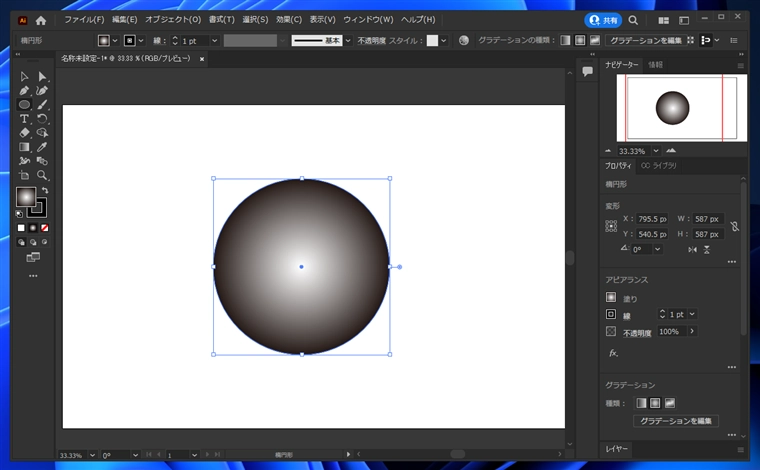Expand stroke weight dropdown in control bar
Screen dimensions: 760x470
tap(215, 41)
